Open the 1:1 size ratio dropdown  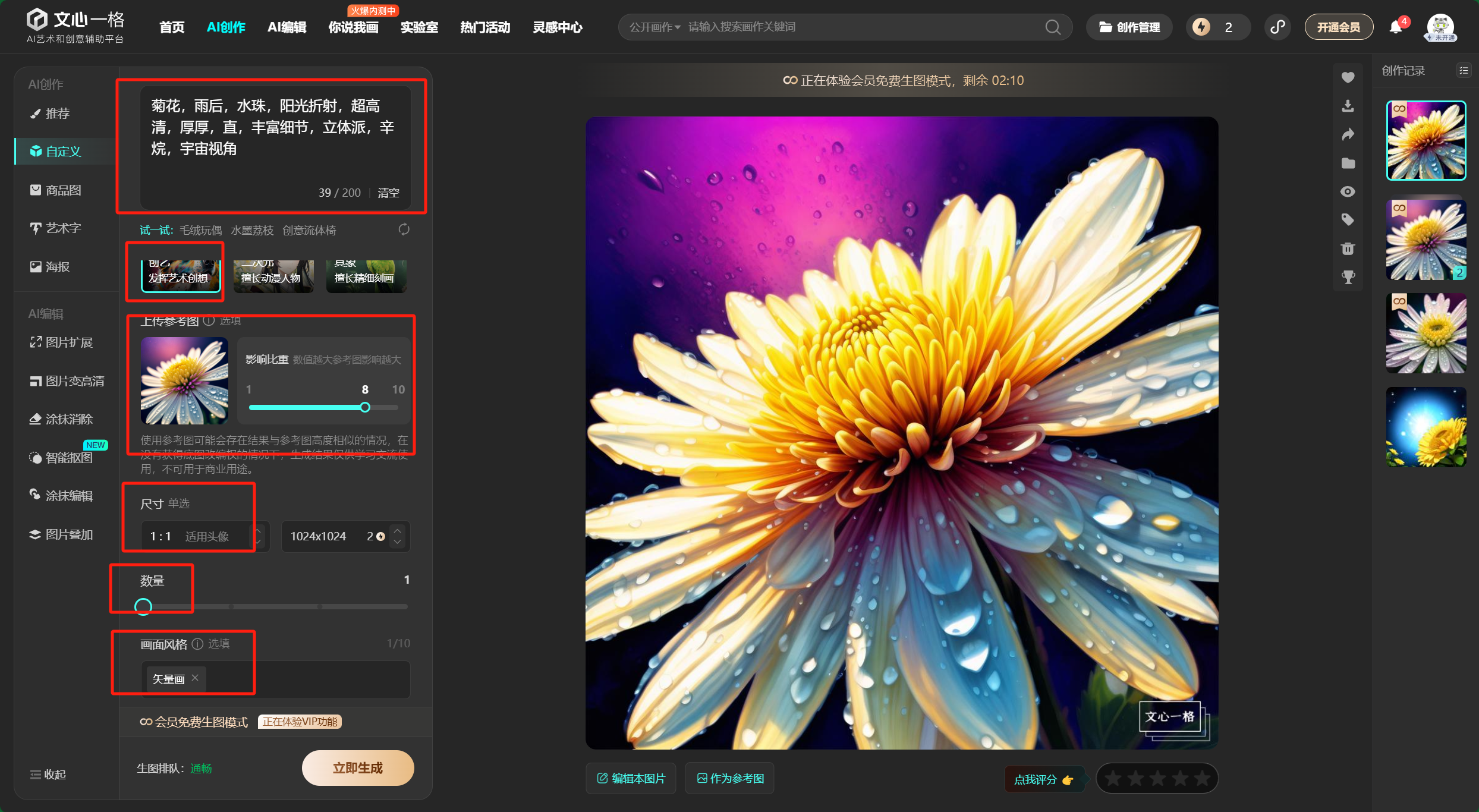click(x=204, y=536)
